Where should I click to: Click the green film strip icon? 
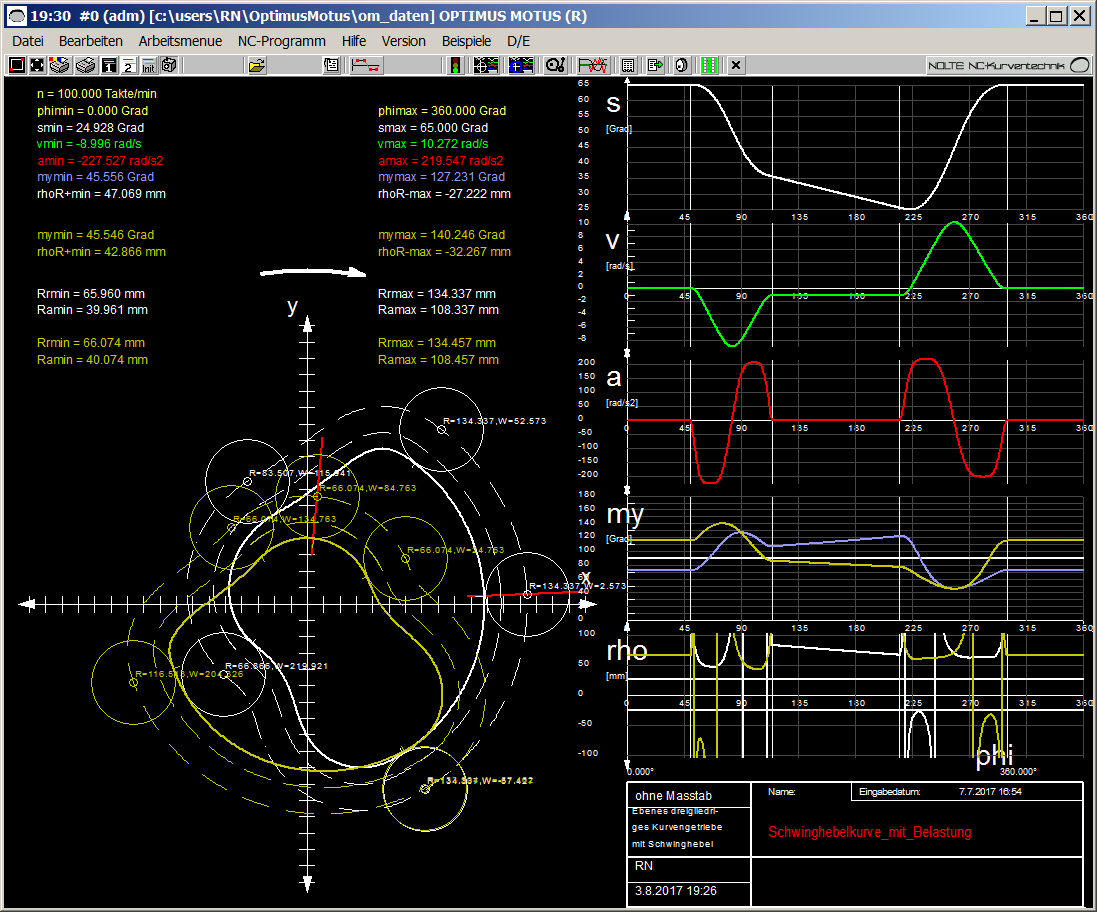[710, 65]
